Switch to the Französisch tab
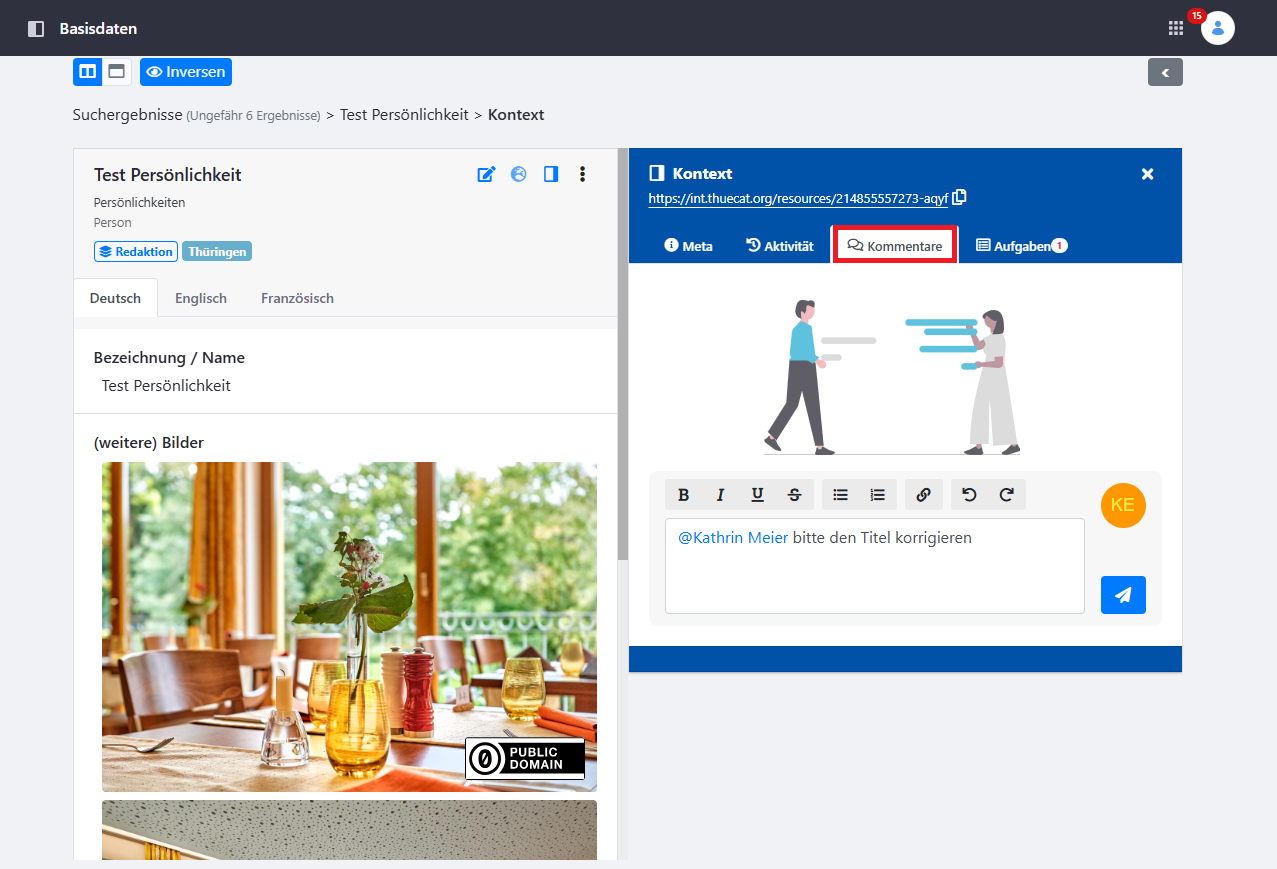 pyautogui.click(x=297, y=298)
